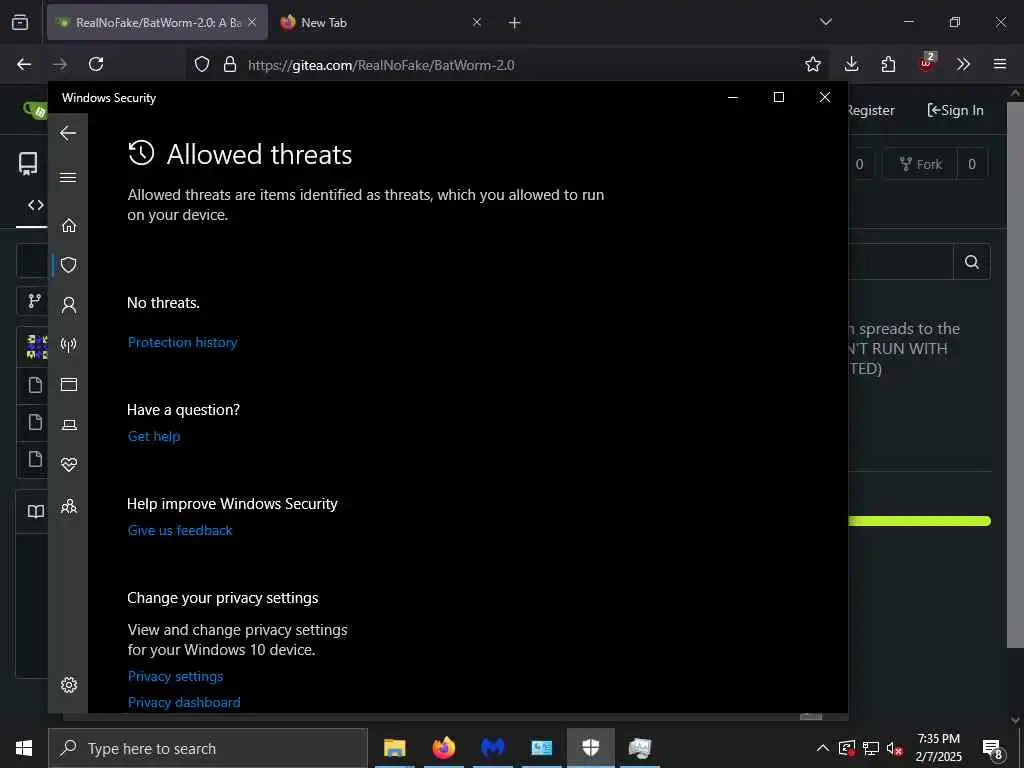Viewport: 1024px width, 768px height.
Task: Click the volume muted tray icon
Action: pos(894,748)
